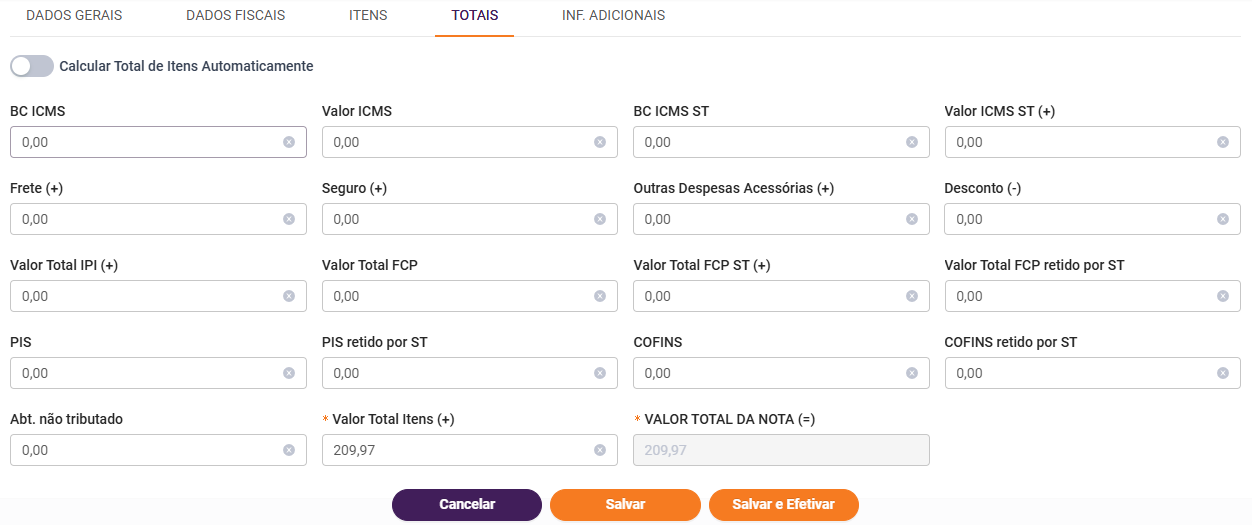
Task: Switch to the DADOS GERAIS tab
Action: [74, 16]
